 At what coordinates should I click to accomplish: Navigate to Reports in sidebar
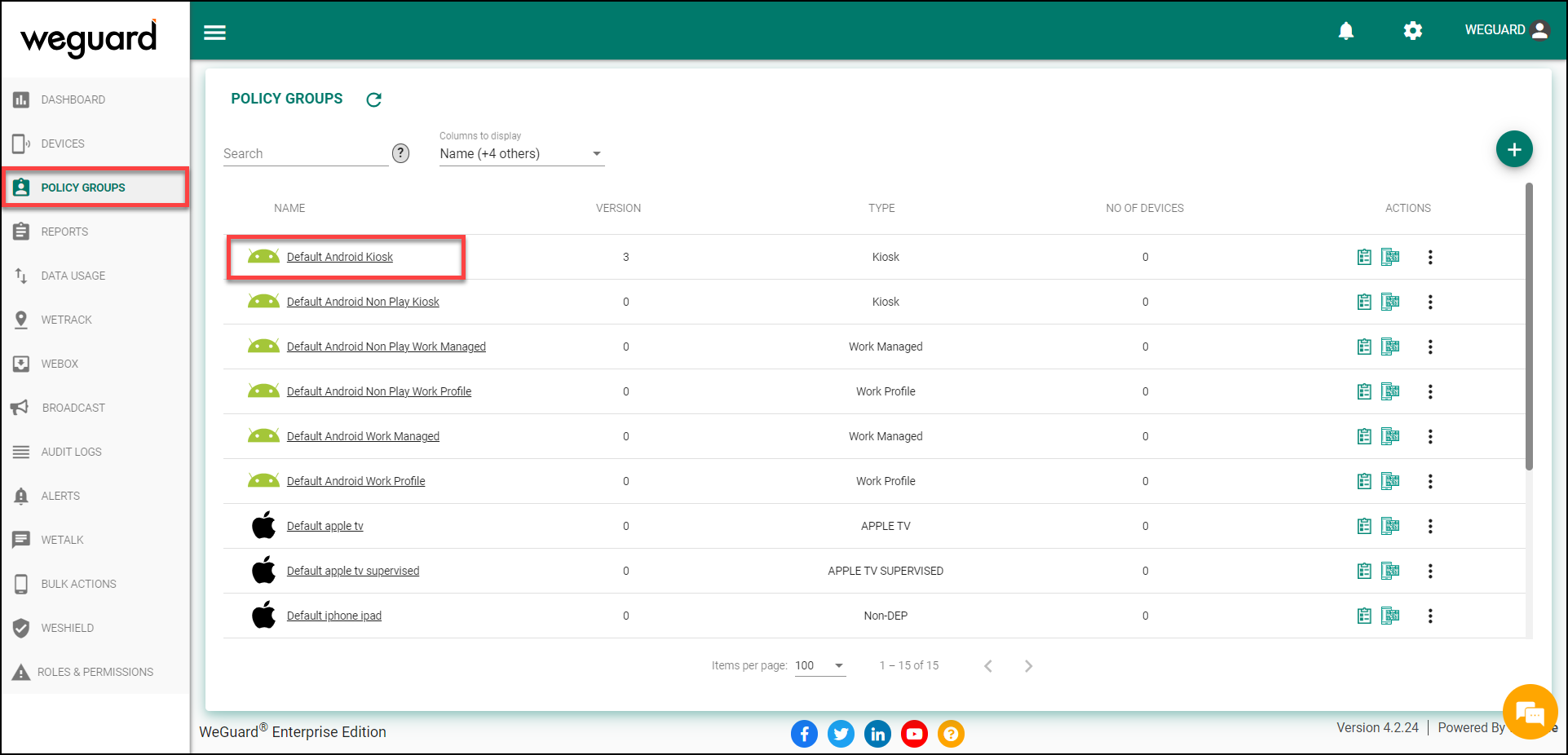95,232
